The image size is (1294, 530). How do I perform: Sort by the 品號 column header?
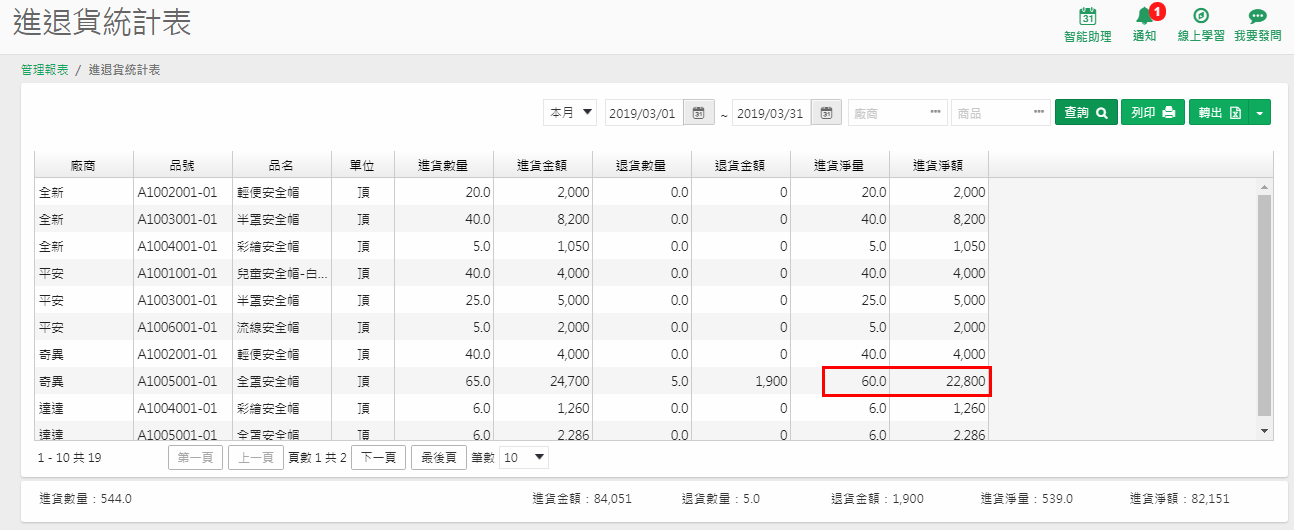click(183, 165)
